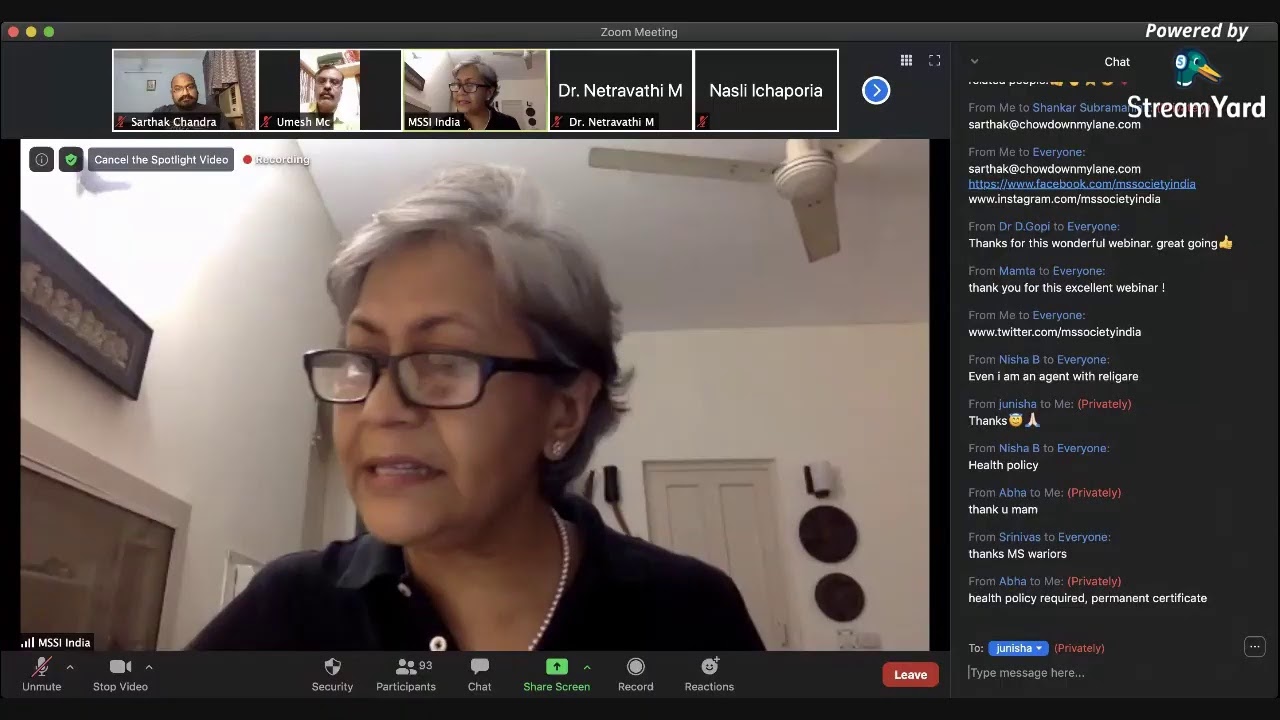This screenshot has width=1280, height=720.
Task: Select Umesh Mc video thumbnail
Action: pos(330,90)
